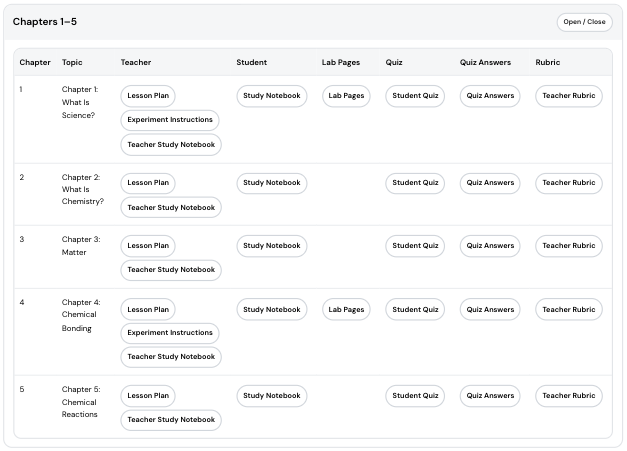
Task: Open Chapter 3 Quiz Answers
Action: tap(490, 246)
